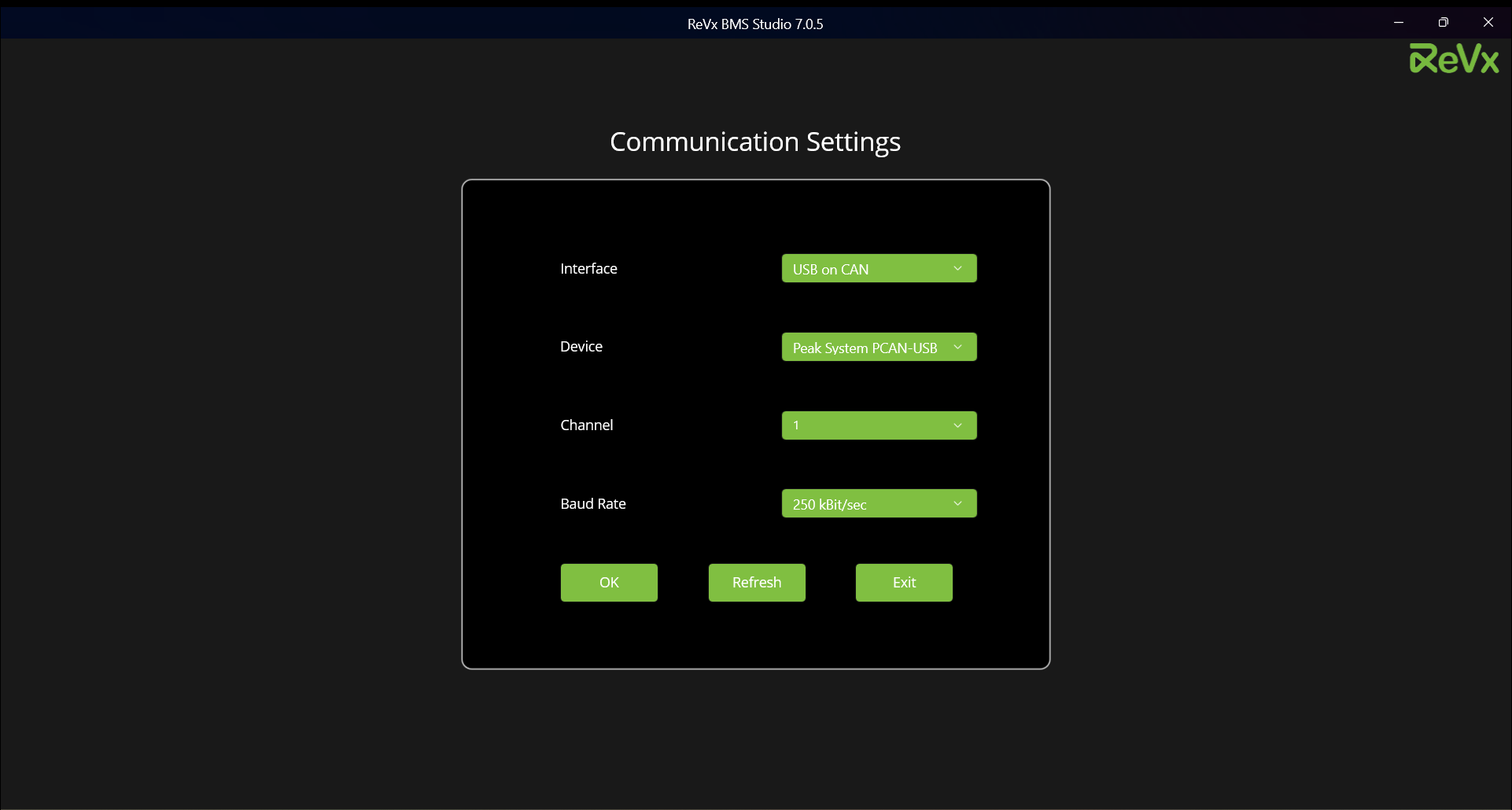The height and width of the screenshot is (810, 1512).
Task: Confirm settings with the OK button
Action: pos(609,583)
